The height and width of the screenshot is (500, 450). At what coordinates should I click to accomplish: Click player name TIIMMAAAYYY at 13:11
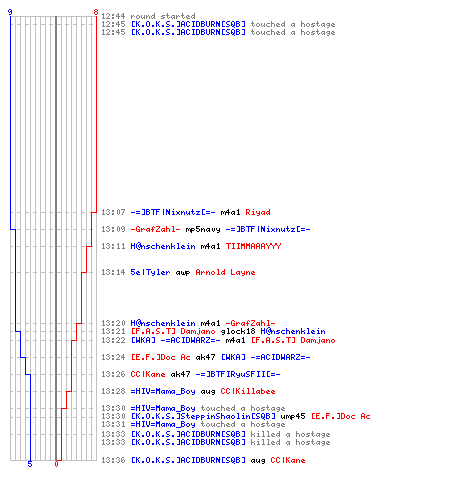tap(254, 246)
